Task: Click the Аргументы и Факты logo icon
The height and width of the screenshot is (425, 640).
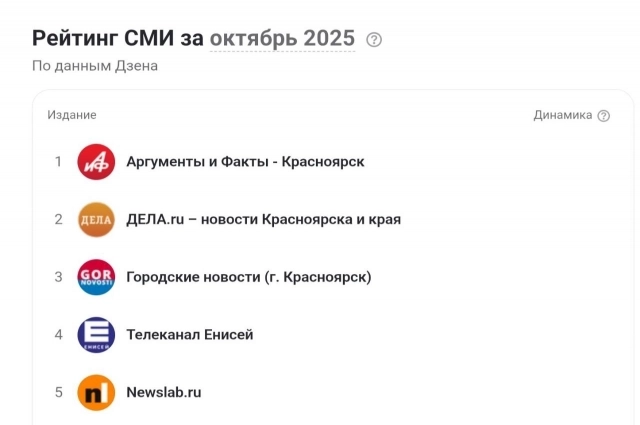Action: point(96,162)
